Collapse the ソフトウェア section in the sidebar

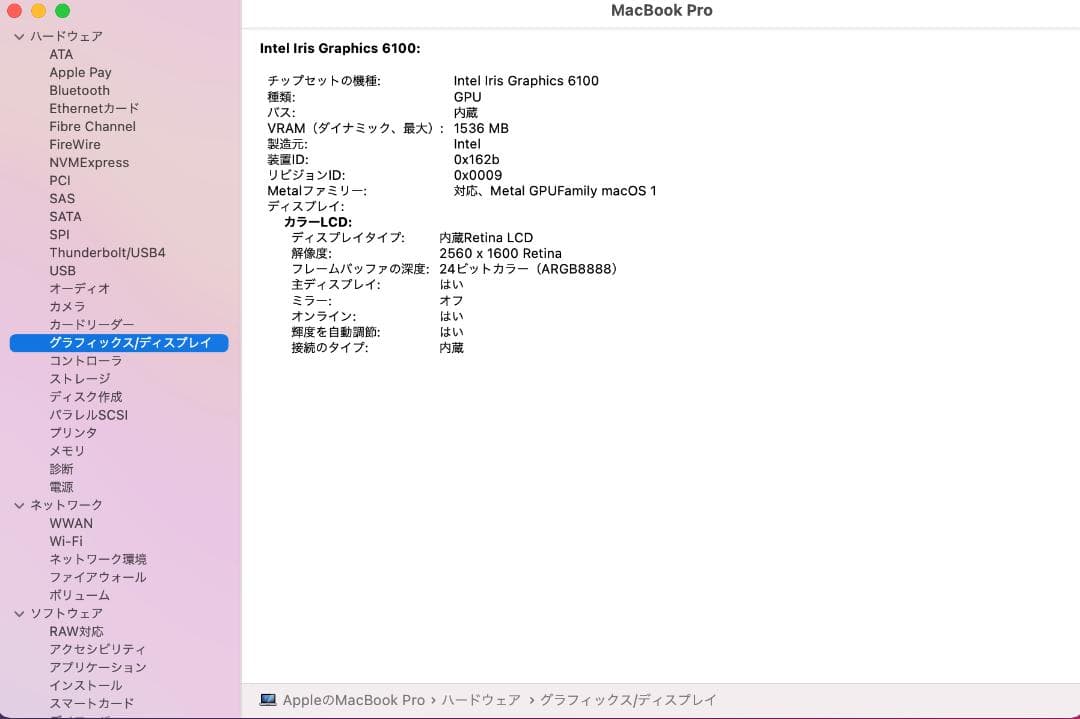(18, 613)
